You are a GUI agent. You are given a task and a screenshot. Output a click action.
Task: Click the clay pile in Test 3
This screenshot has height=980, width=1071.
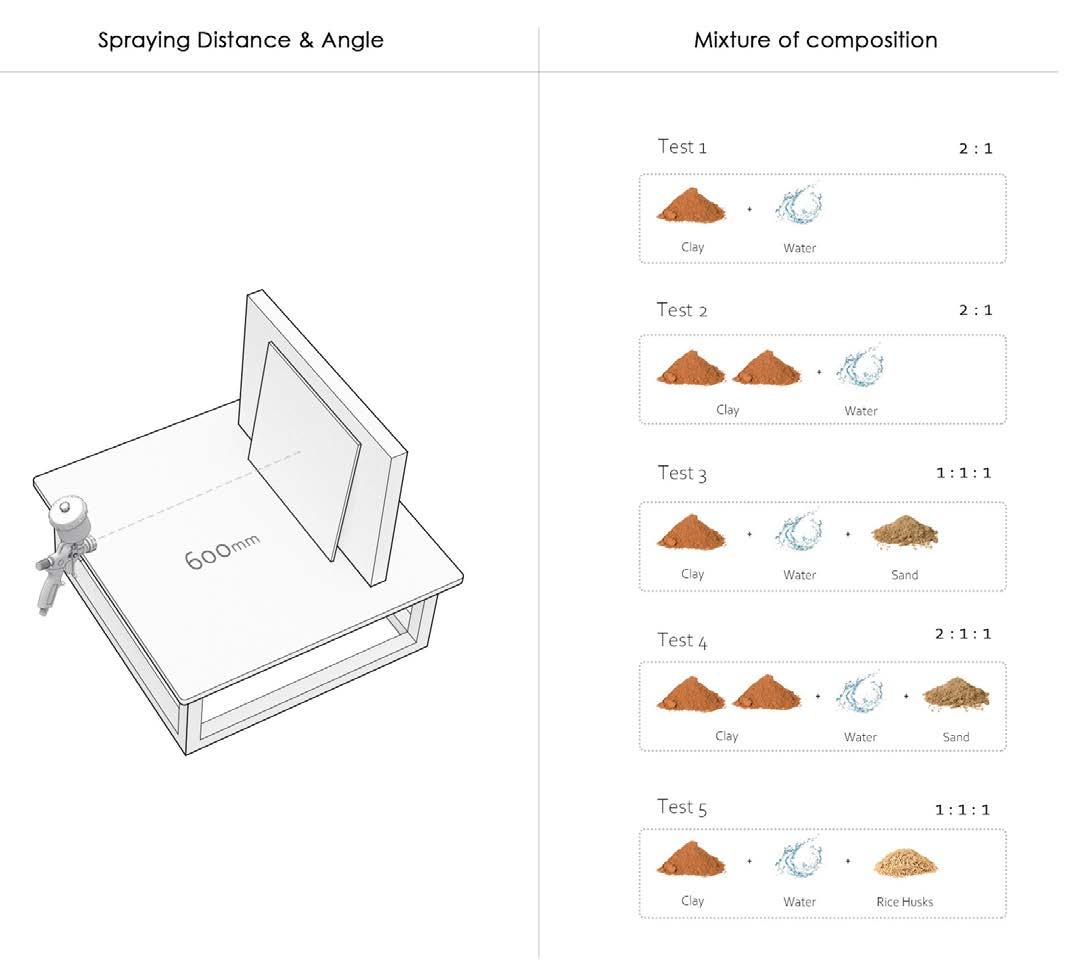pyautogui.click(x=692, y=532)
